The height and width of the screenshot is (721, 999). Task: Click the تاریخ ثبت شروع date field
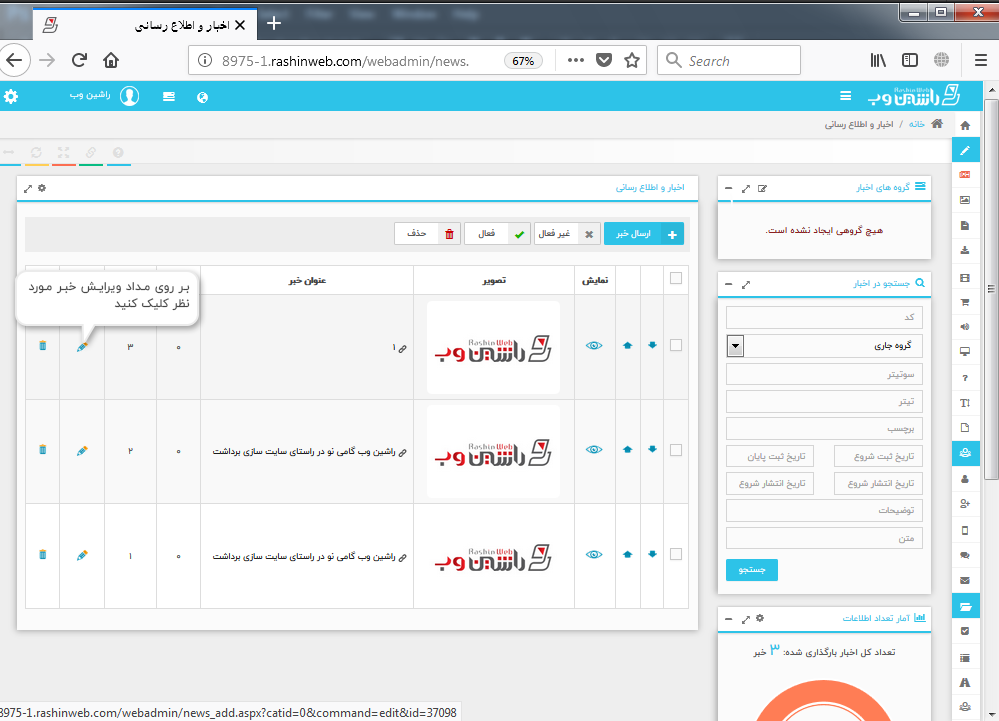coord(879,456)
